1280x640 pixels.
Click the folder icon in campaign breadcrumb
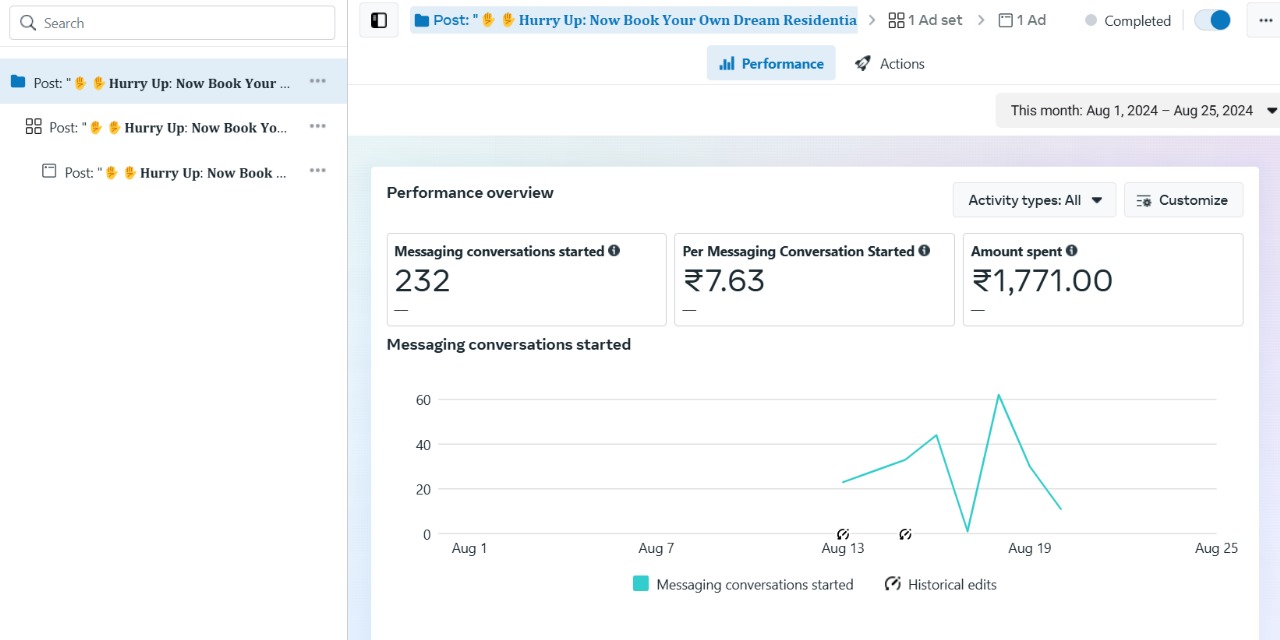[422, 20]
